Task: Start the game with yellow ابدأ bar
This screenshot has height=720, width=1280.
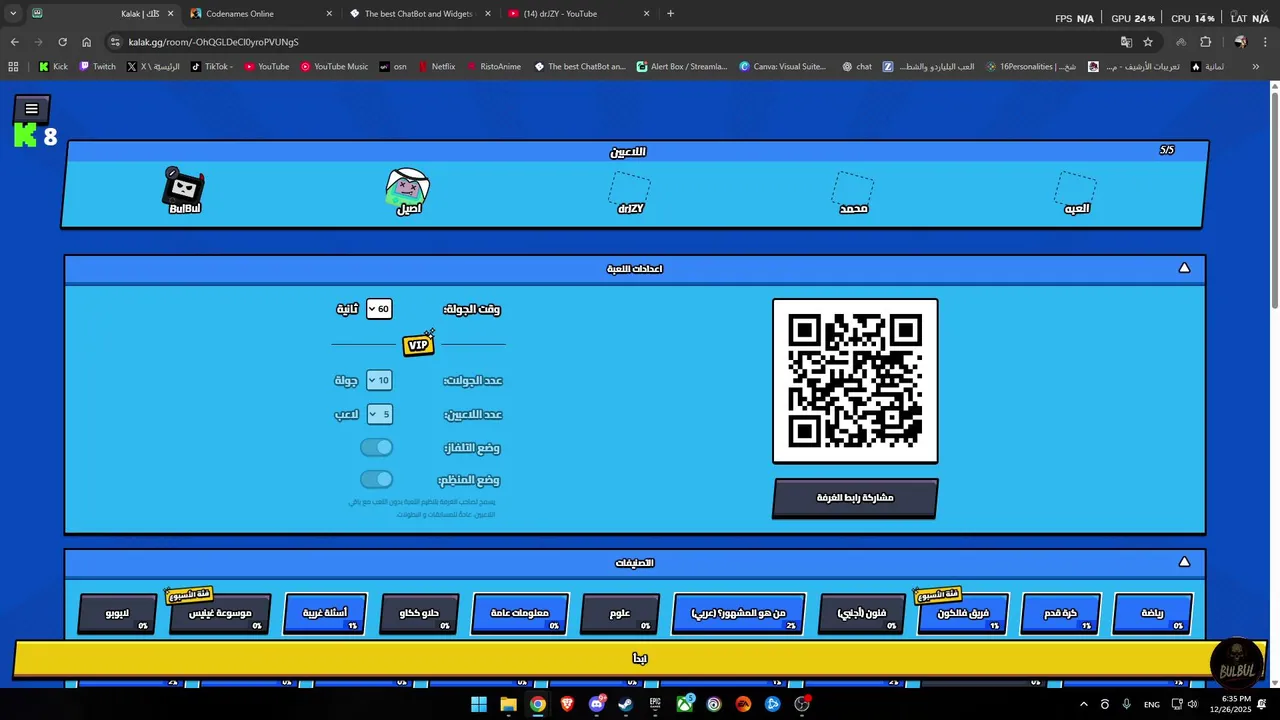Action: 640,658
